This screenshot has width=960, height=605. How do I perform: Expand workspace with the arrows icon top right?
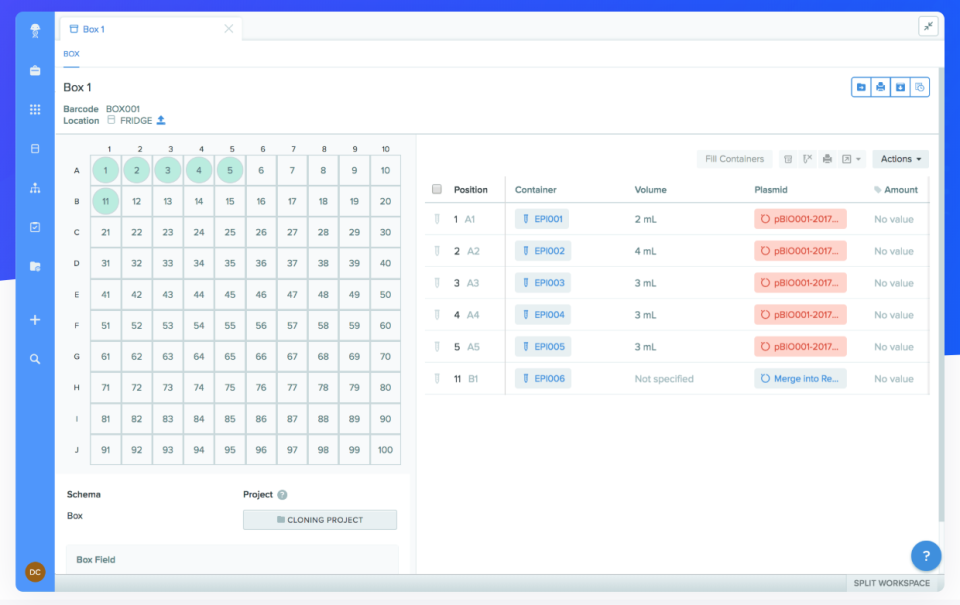click(x=928, y=26)
